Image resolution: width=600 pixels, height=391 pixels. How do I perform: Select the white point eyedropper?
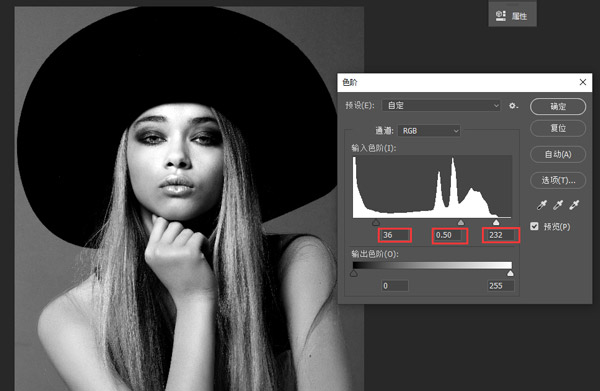click(x=574, y=205)
